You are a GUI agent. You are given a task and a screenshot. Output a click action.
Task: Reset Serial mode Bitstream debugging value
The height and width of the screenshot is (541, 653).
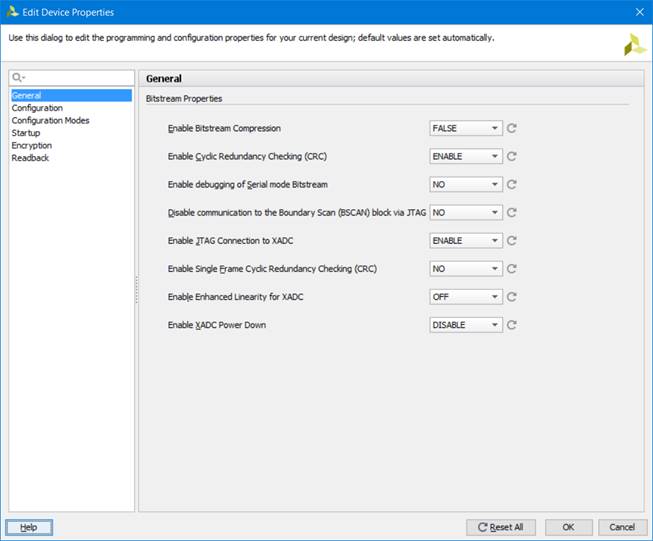[x=512, y=184]
